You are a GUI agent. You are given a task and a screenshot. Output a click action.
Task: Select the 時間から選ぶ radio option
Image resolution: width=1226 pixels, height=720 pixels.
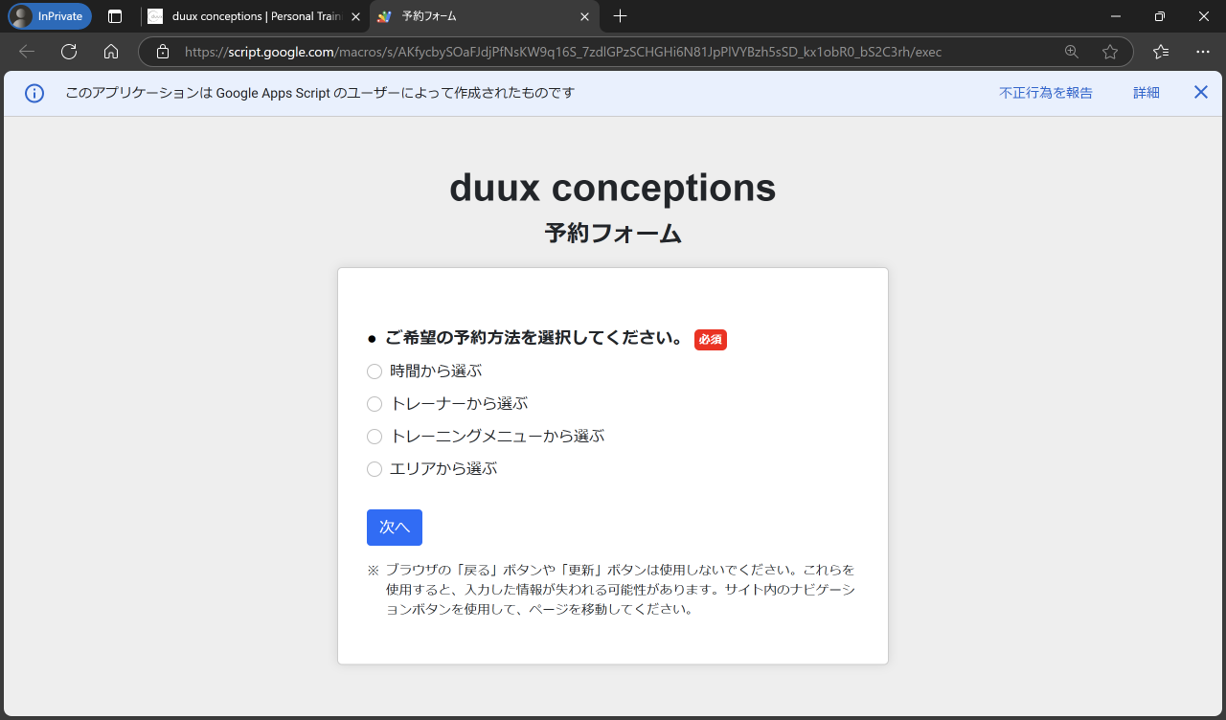375,372
